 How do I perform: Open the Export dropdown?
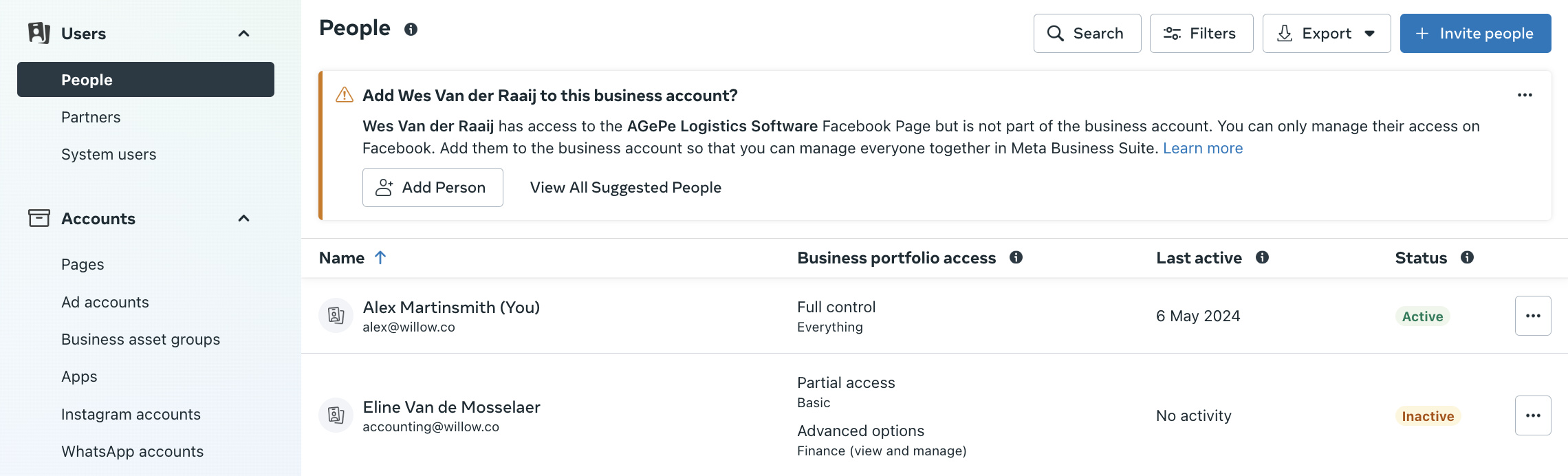[x=1326, y=34]
